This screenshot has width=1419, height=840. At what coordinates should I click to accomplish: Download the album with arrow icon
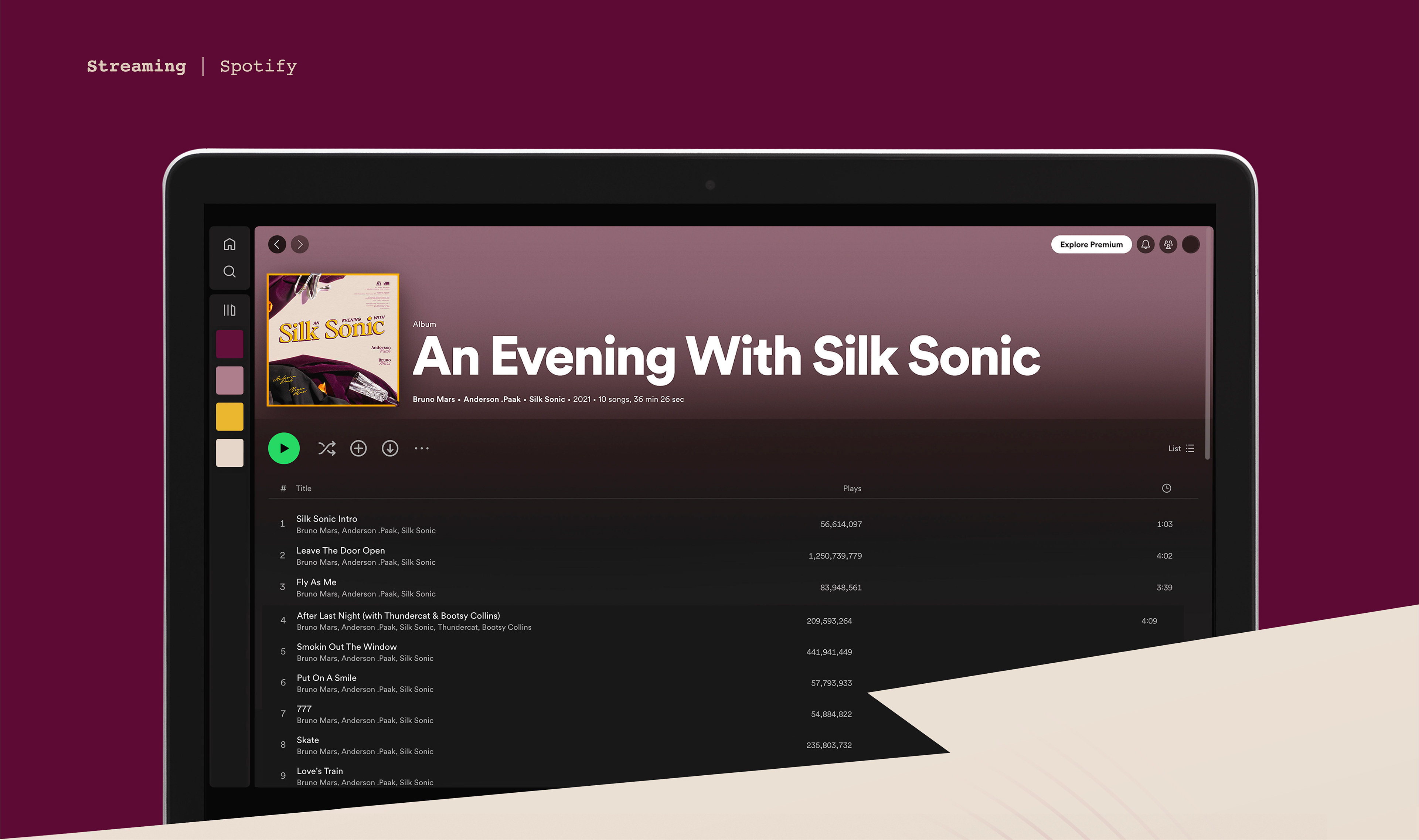[x=390, y=448]
